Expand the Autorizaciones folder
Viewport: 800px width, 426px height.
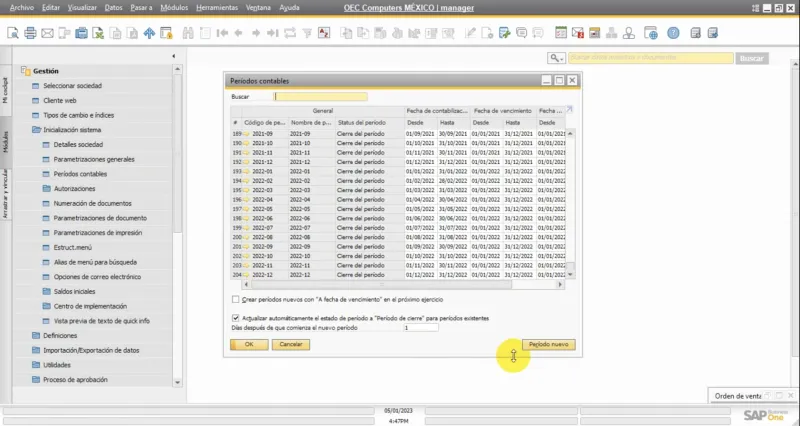46,189
